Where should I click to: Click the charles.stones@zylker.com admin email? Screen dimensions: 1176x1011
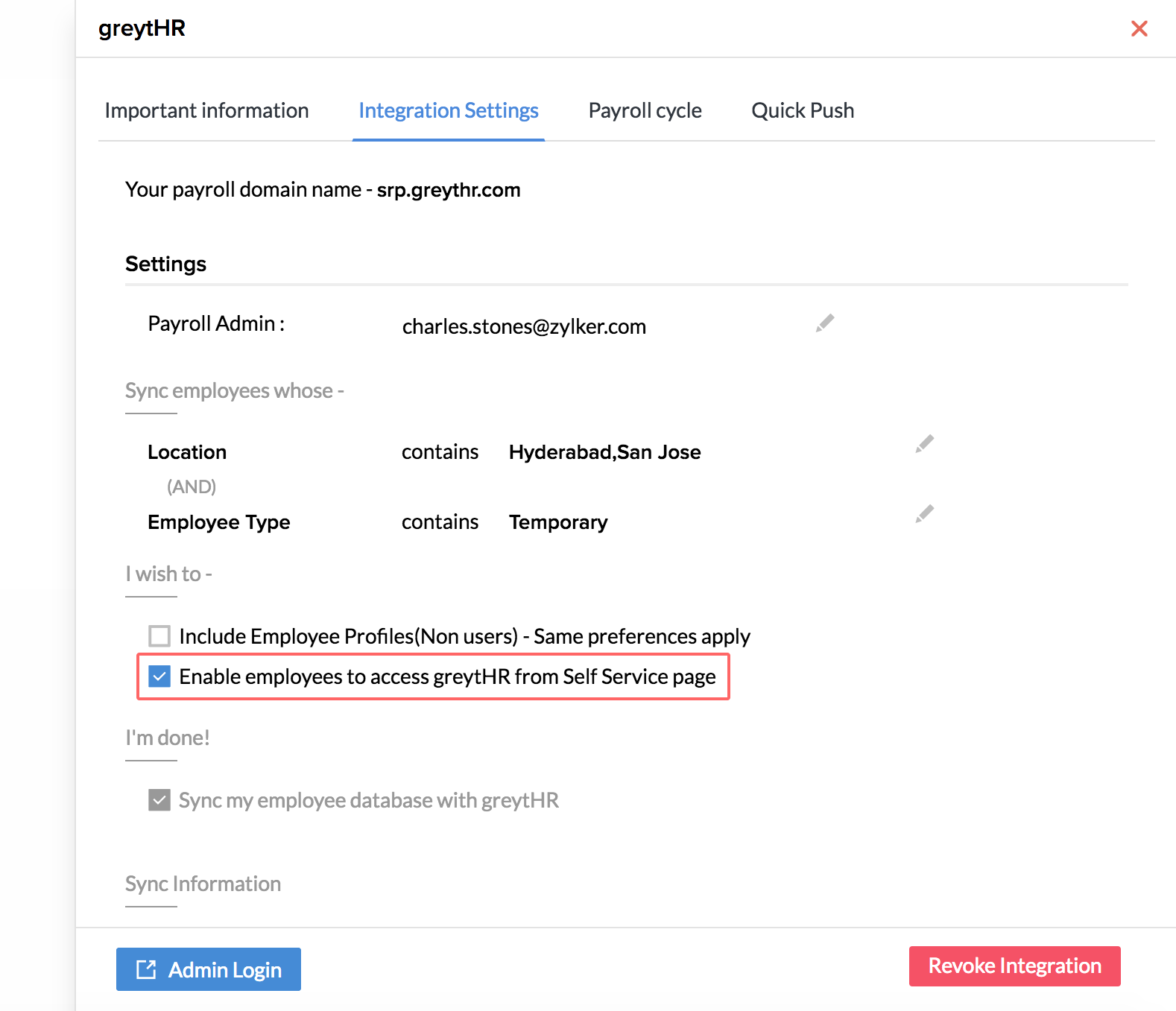[524, 327]
